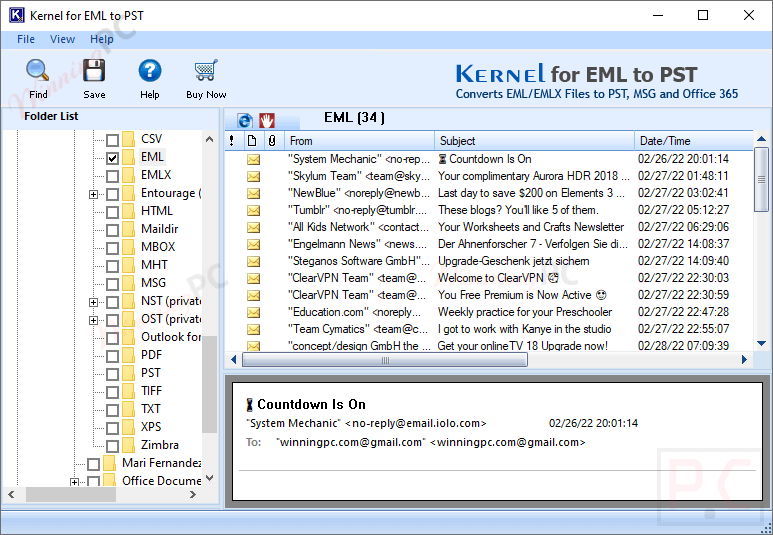Select the TXT folder in tree
Screen dimensions: 773x535
(150, 409)
